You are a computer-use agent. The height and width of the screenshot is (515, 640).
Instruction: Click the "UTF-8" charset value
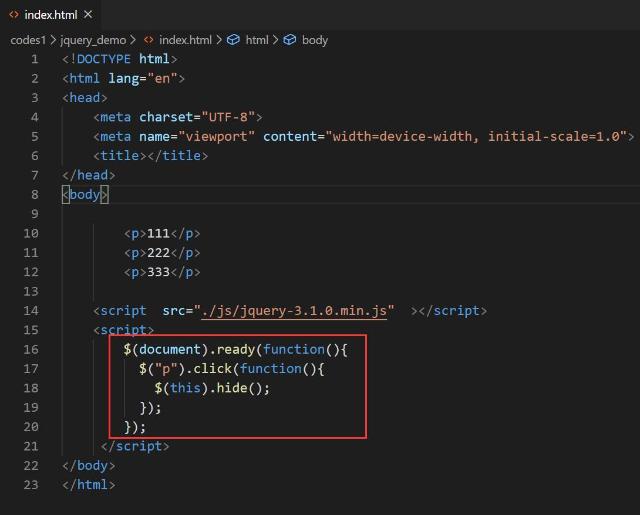coord(232,117)
